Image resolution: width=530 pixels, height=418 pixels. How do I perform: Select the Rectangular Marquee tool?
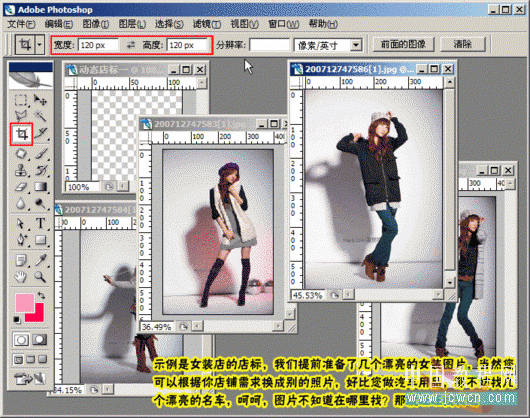21,100
